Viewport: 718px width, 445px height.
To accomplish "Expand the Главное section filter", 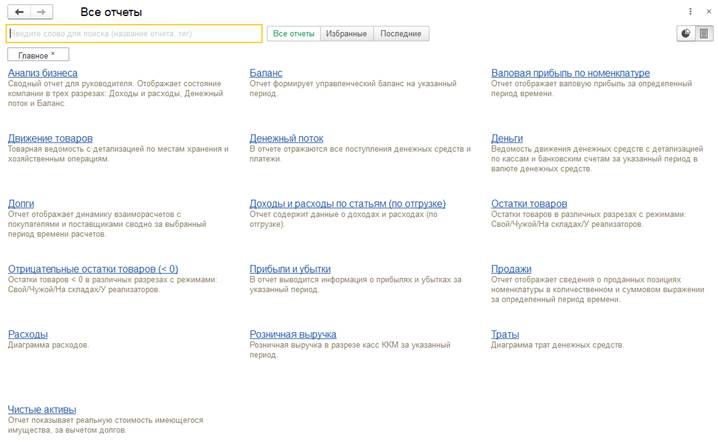I will click(38, 55).
